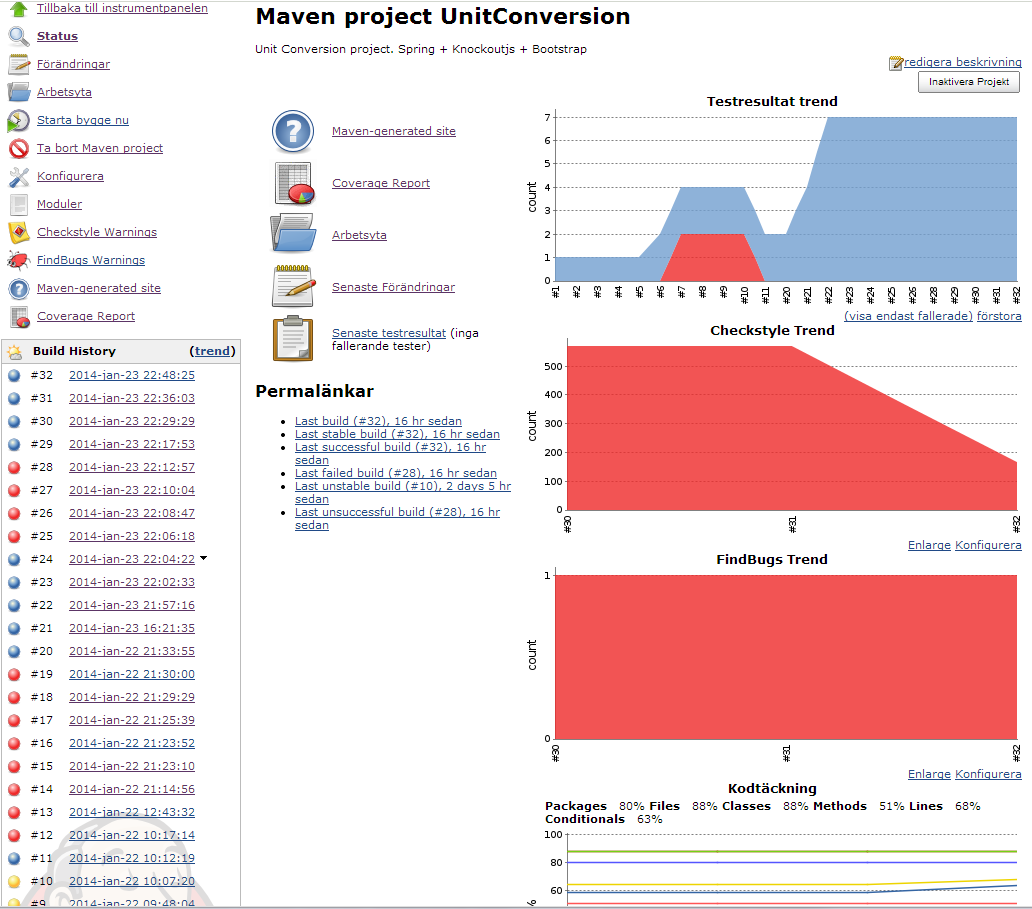This screenshot has width=1032, height=909.
Task: Open FindBugs Warnings link
Action: 91,260
